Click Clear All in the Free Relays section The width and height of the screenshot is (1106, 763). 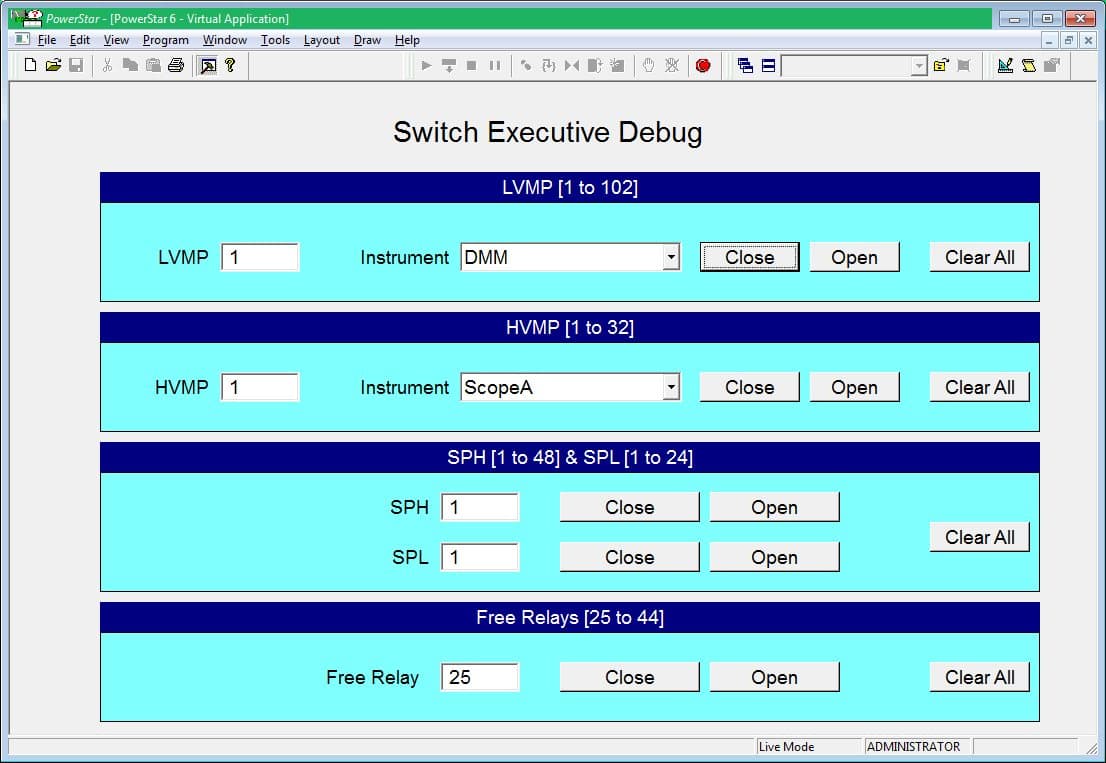coord(980,677)
